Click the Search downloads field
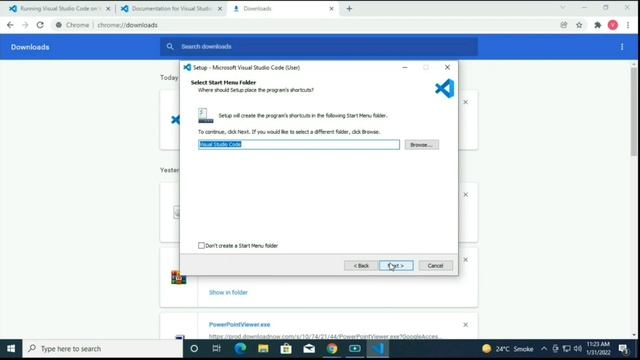The height and width of the screenshot is (360, 640). (319, 47)
